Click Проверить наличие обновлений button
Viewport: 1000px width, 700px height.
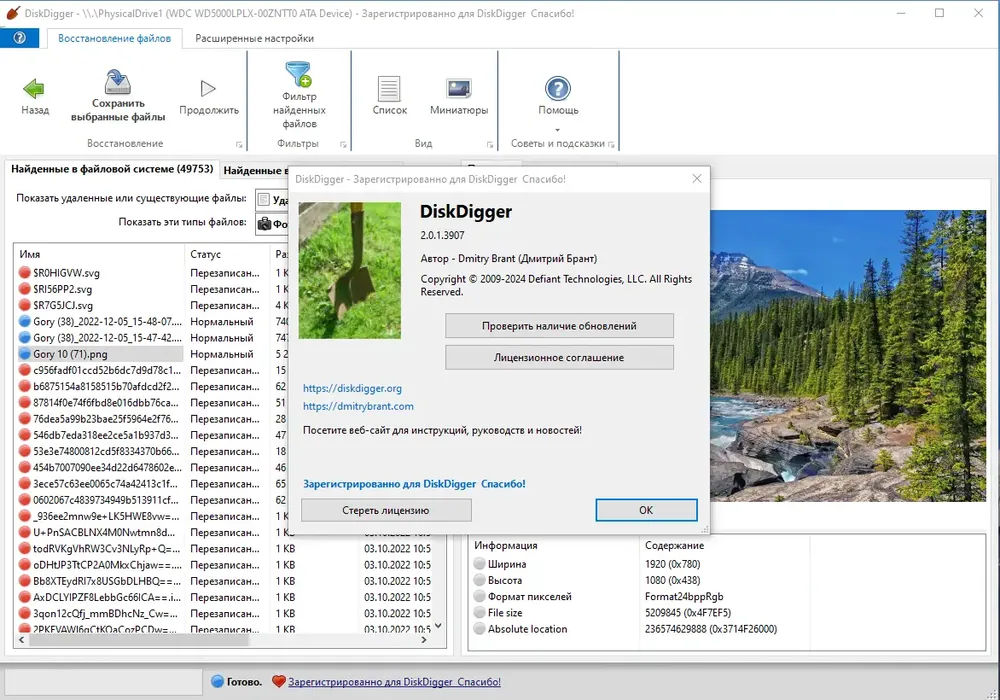coord(559,326)
